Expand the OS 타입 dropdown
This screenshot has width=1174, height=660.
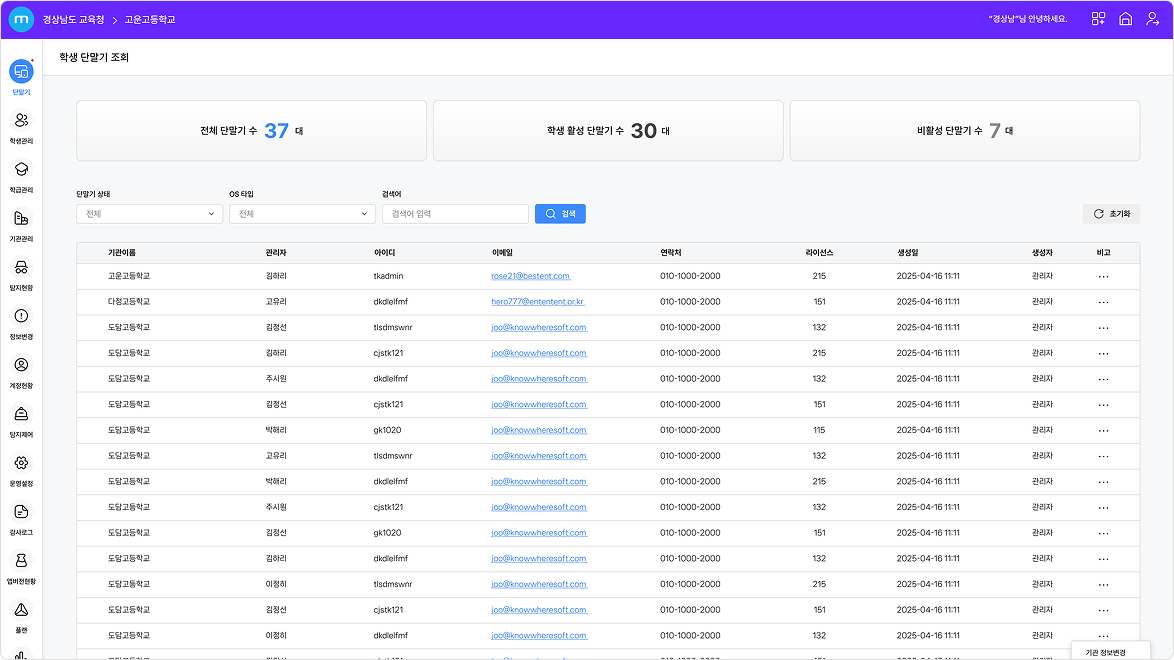(x=302, y=214)
